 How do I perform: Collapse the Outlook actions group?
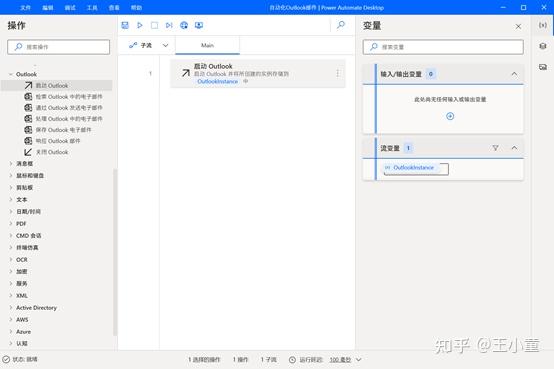pyautogui.click(x=11, y=74)
